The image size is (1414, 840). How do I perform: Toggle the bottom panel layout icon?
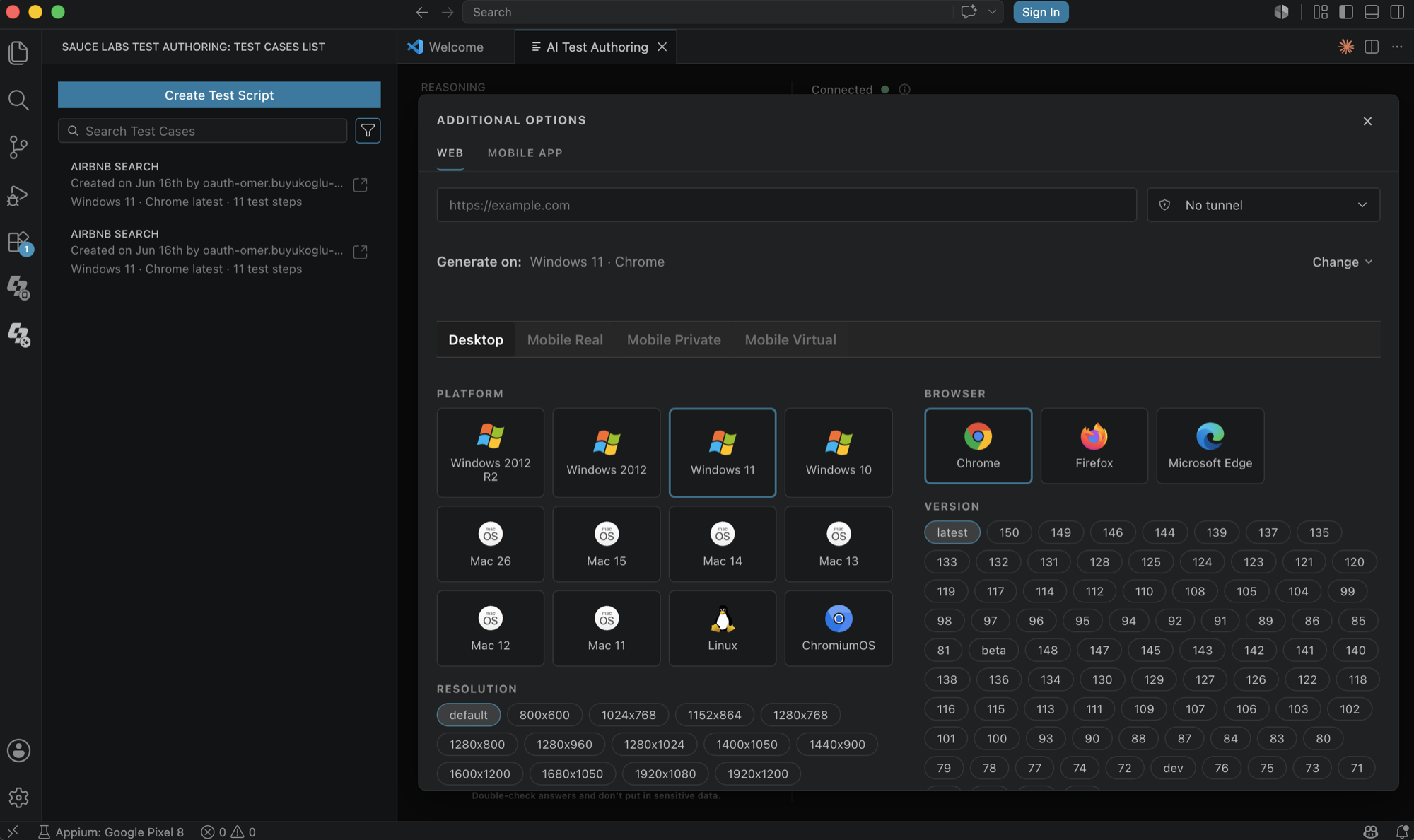[1372, 12]
